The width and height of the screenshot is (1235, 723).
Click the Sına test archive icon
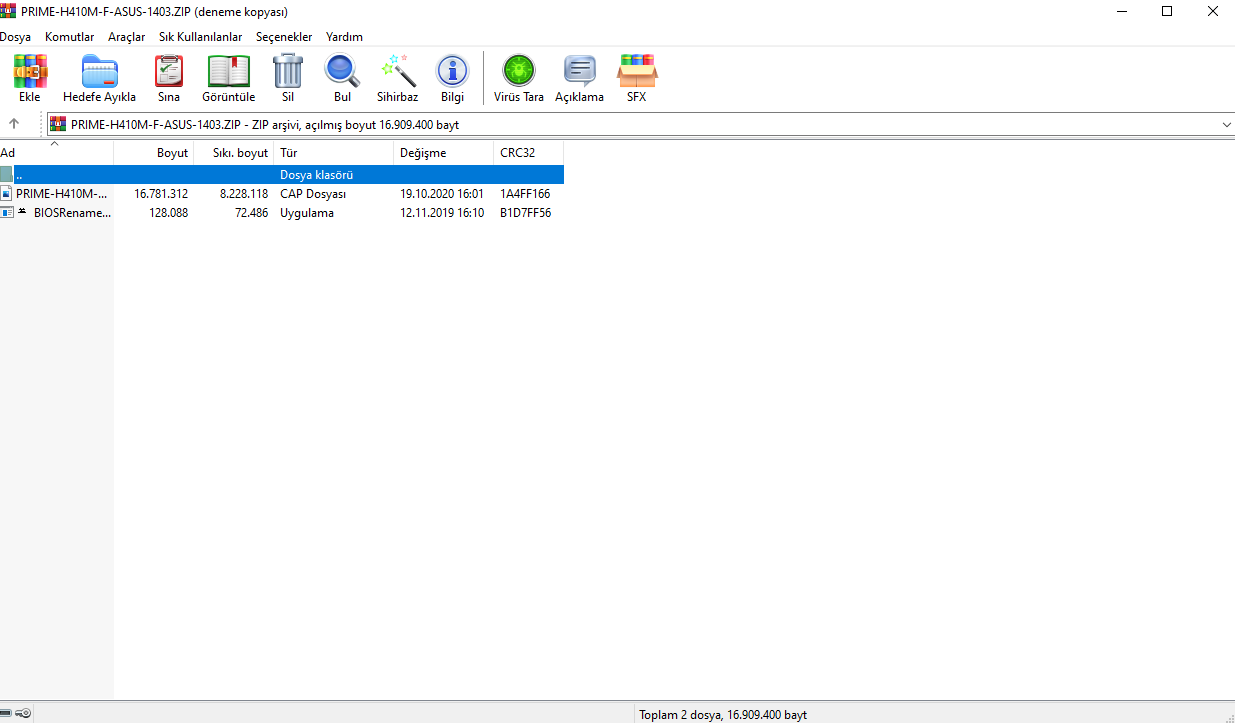click(x=169, y=72)
